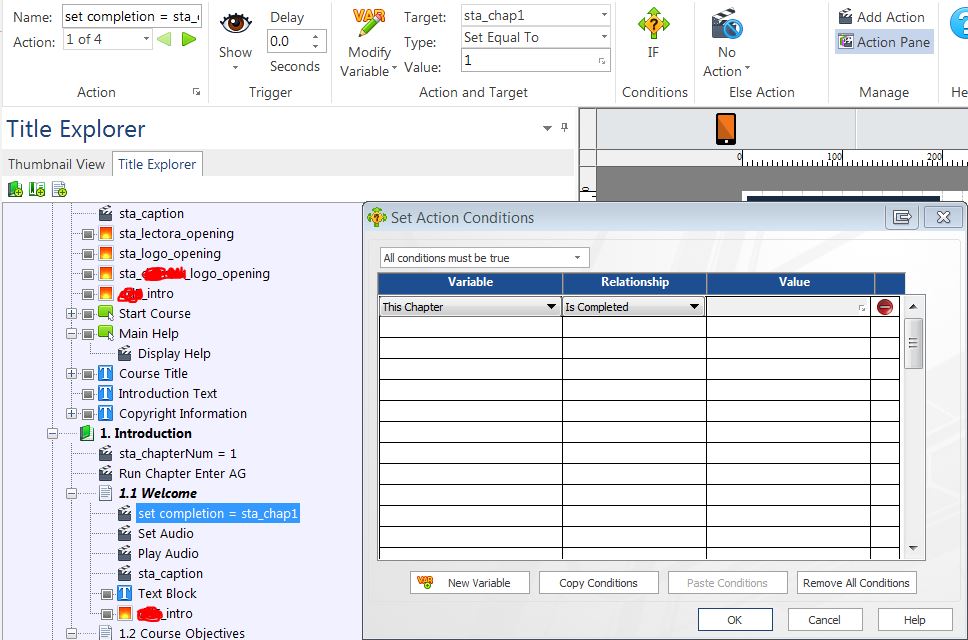Select the 1.2 Course Objectives page
Viewport: 968px width, 640px height.
point(182,633)
